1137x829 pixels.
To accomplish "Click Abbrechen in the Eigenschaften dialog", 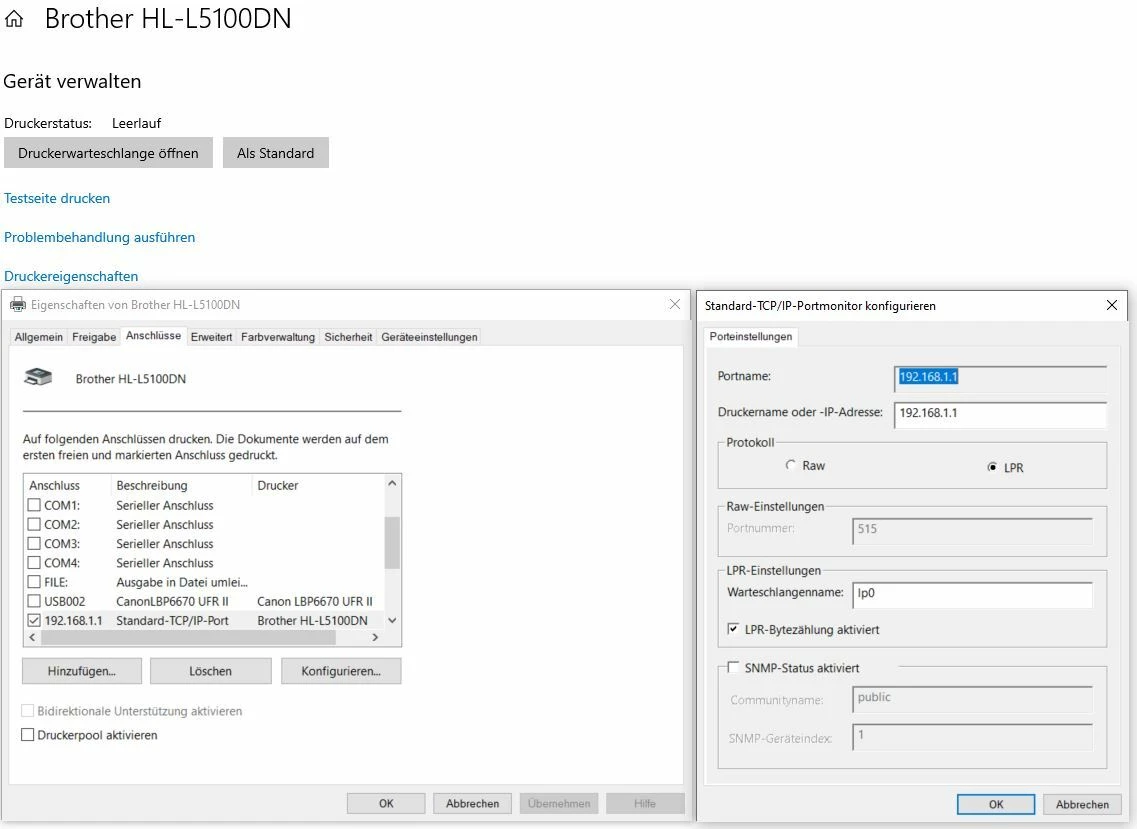I will pyautogui.click(x=472, y=803).
